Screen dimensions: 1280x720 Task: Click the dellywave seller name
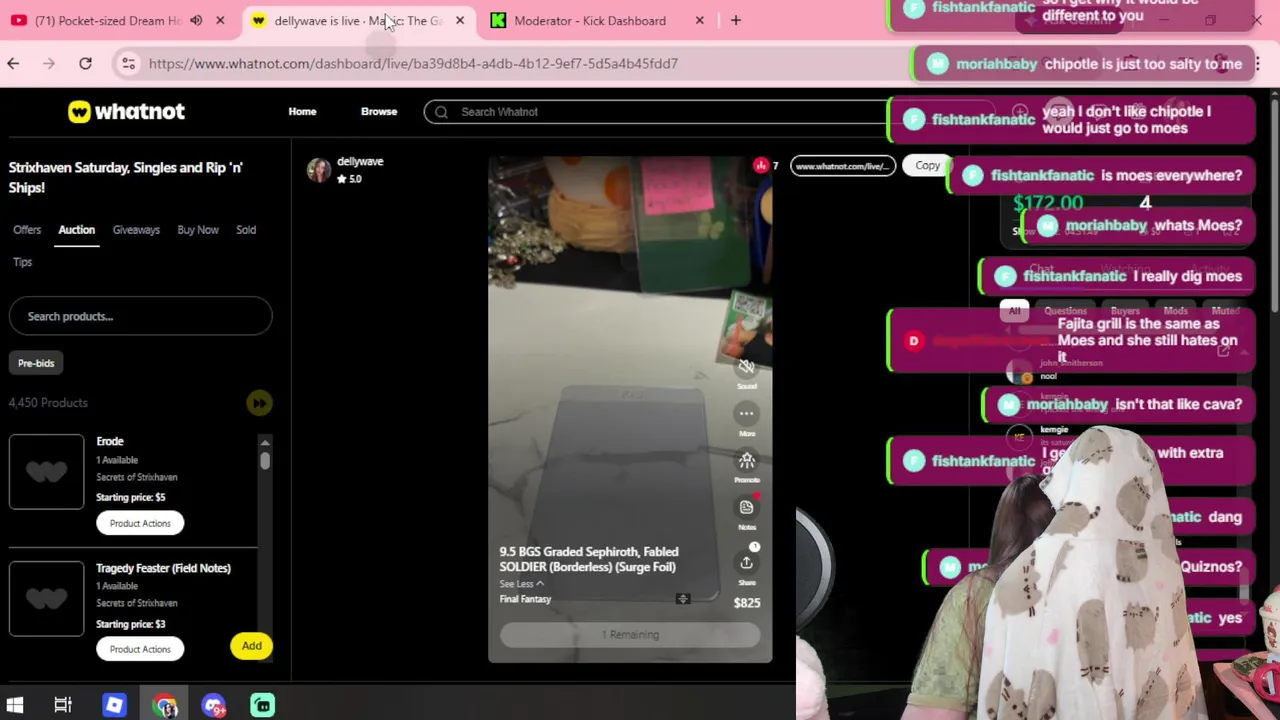coord(360,161)
